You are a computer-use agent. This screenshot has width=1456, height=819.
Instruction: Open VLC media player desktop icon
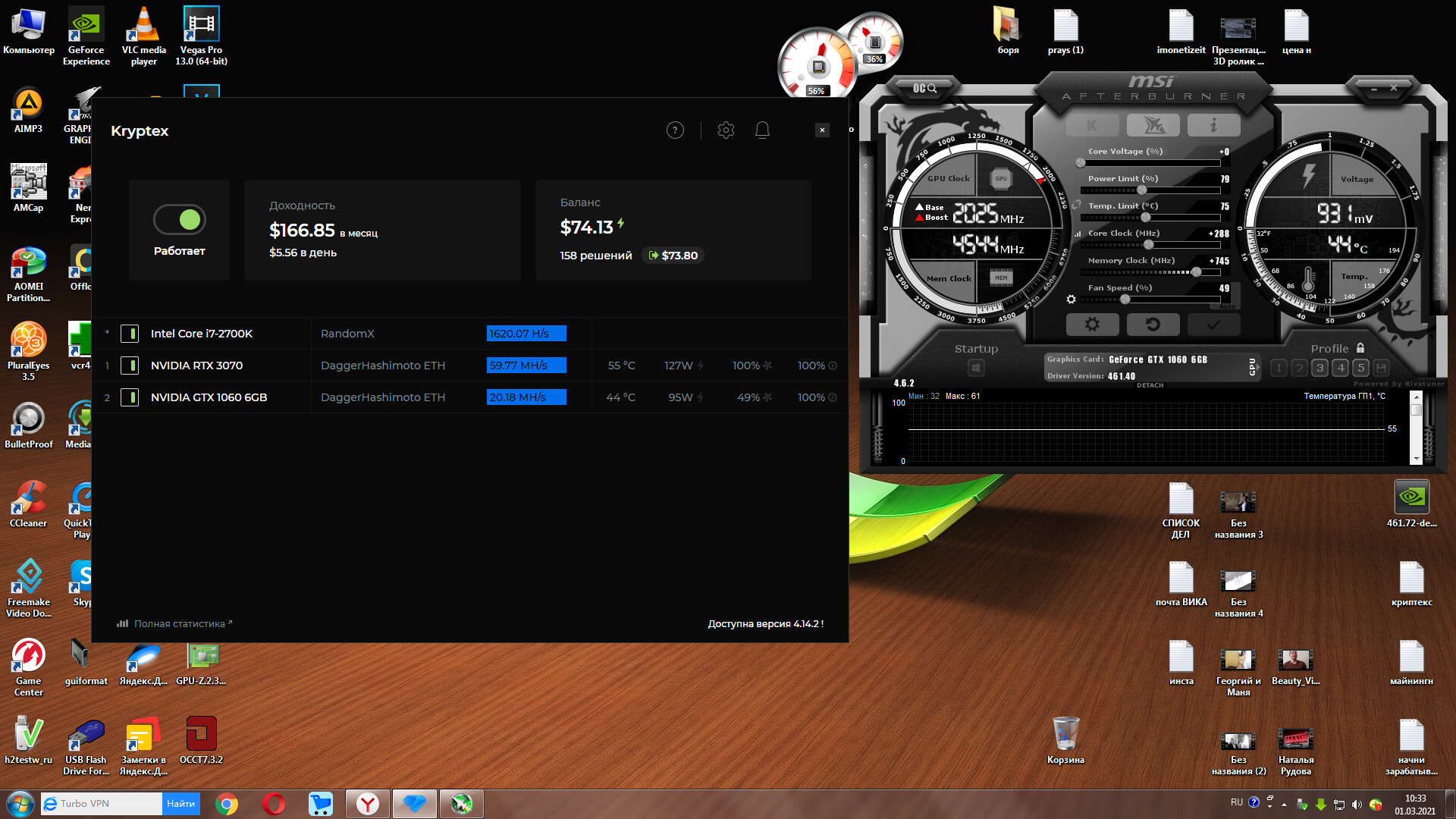click(x=143, y=36)
